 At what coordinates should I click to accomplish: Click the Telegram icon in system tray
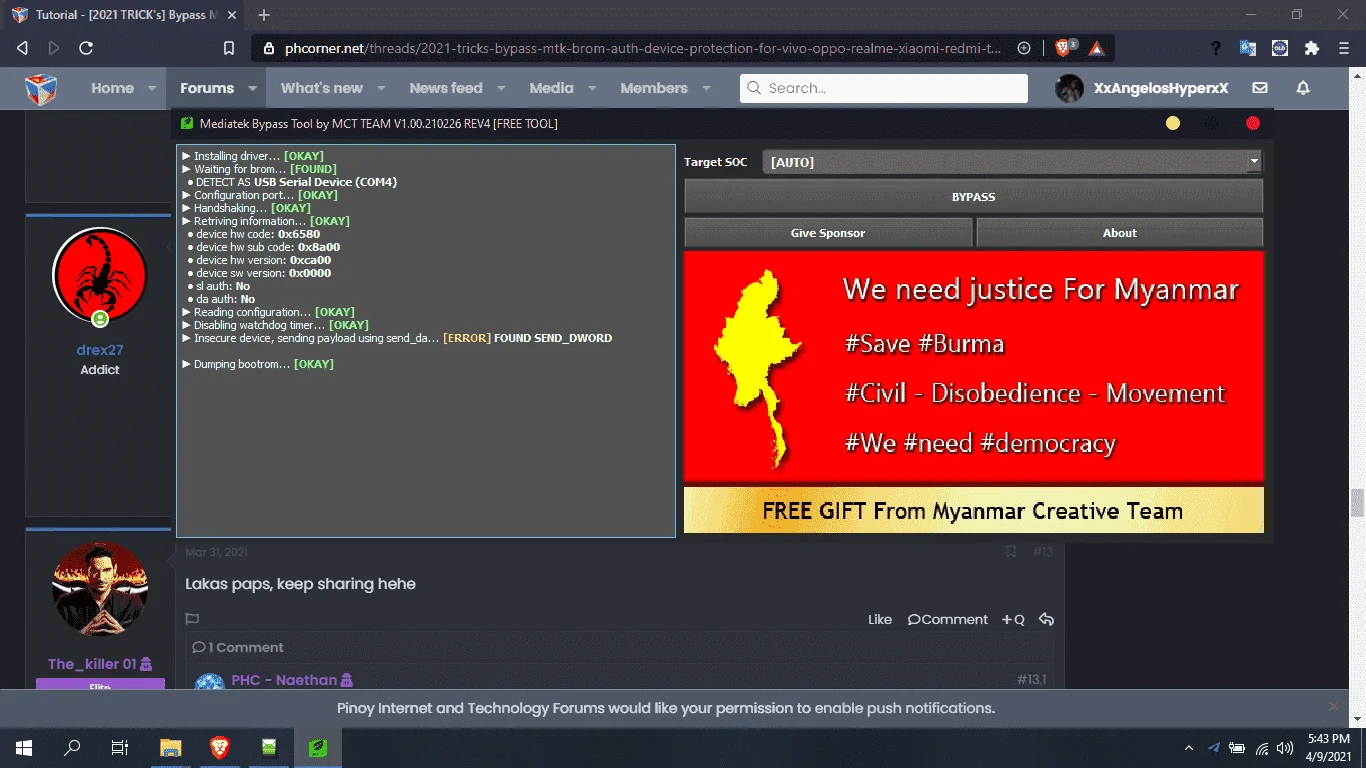coord(1214,747)
